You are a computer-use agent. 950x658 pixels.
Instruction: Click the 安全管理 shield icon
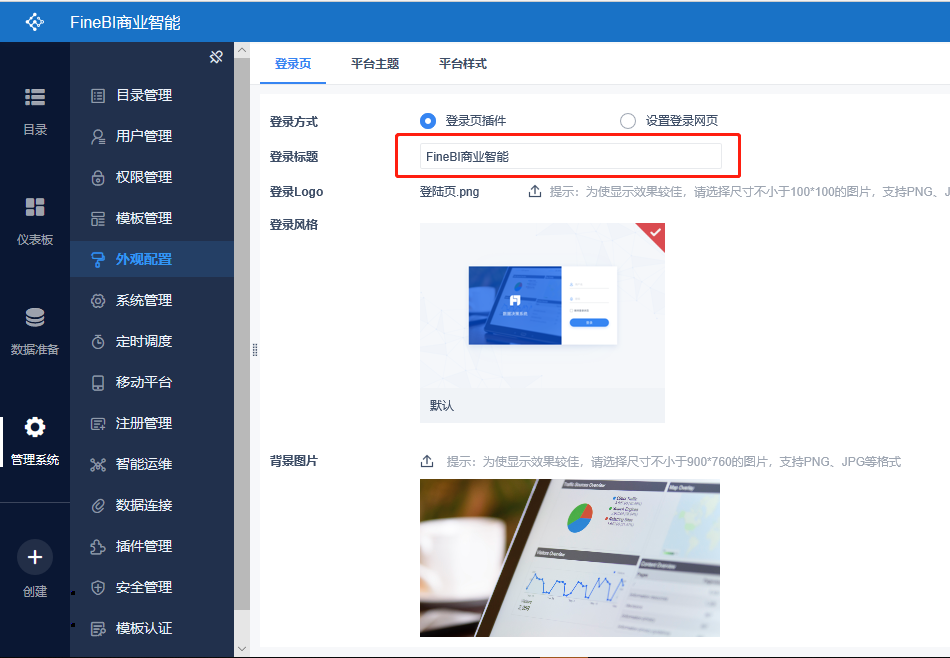(x=98, y=588)
